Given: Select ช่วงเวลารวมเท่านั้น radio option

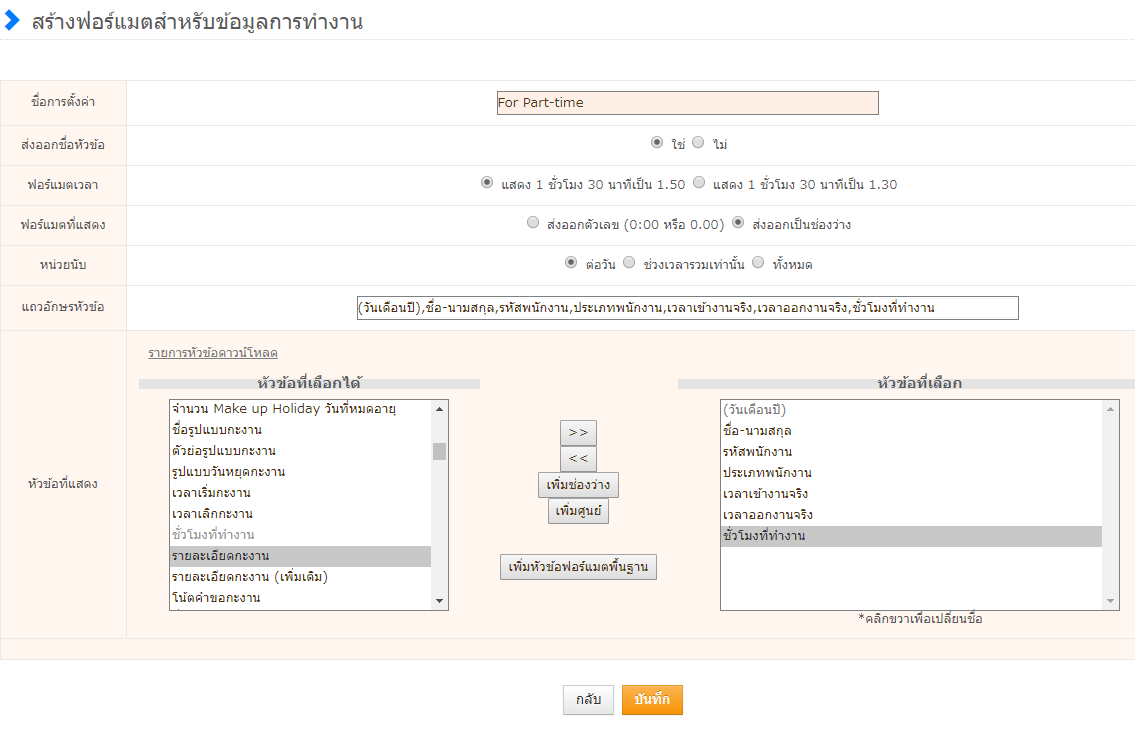Looking at the screenshot, I should (629, 263).
